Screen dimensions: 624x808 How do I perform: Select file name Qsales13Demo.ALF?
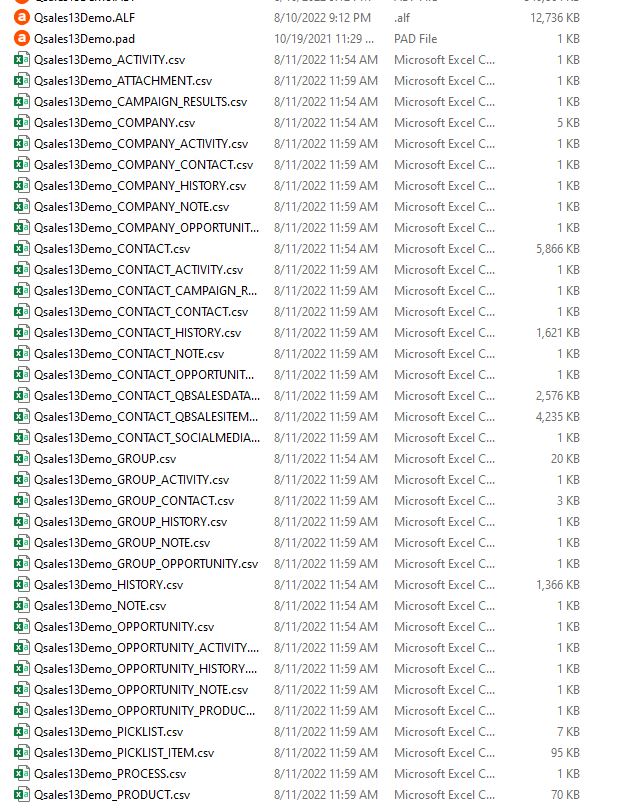coord(85,18)
